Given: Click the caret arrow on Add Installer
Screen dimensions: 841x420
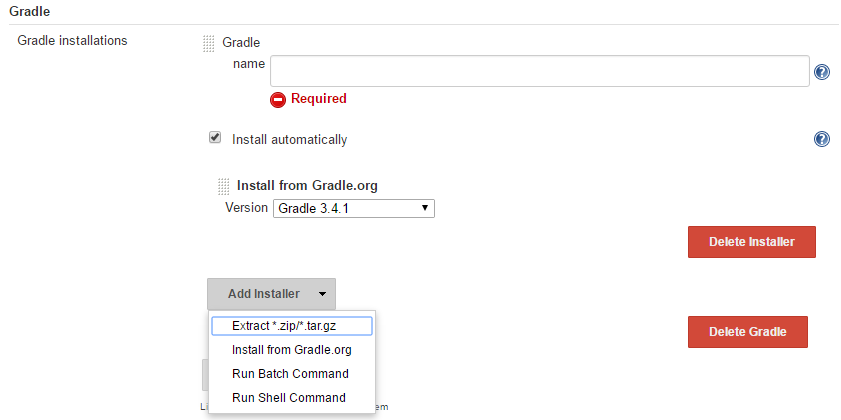Looking at the screenshot, I should point(322,294).
